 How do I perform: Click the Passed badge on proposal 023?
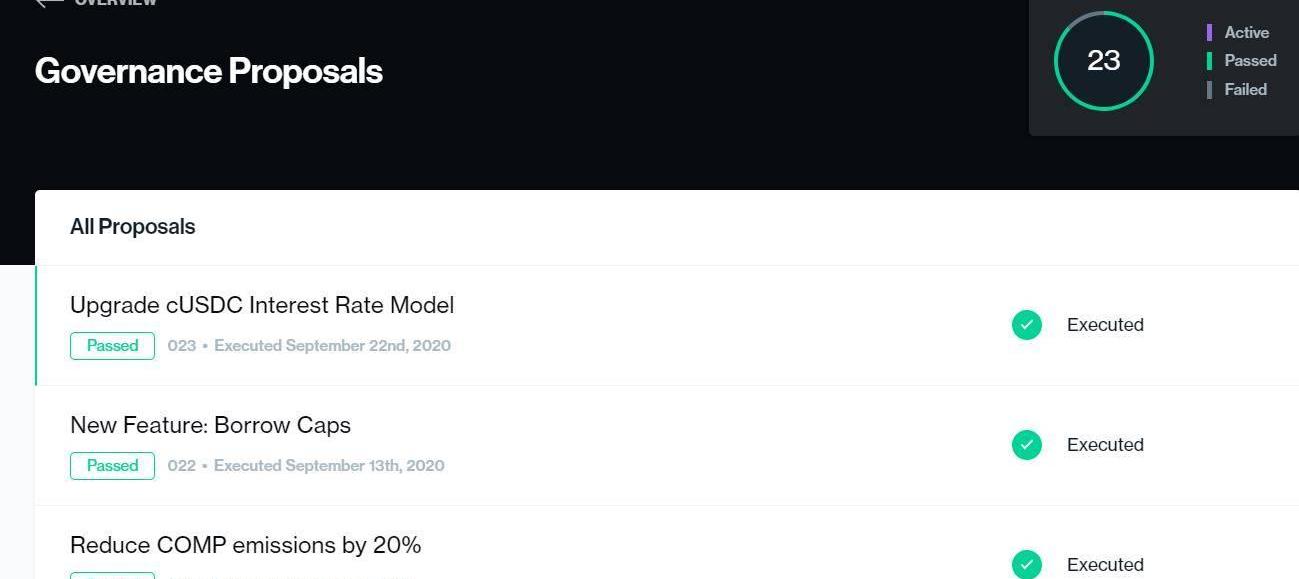112,346
